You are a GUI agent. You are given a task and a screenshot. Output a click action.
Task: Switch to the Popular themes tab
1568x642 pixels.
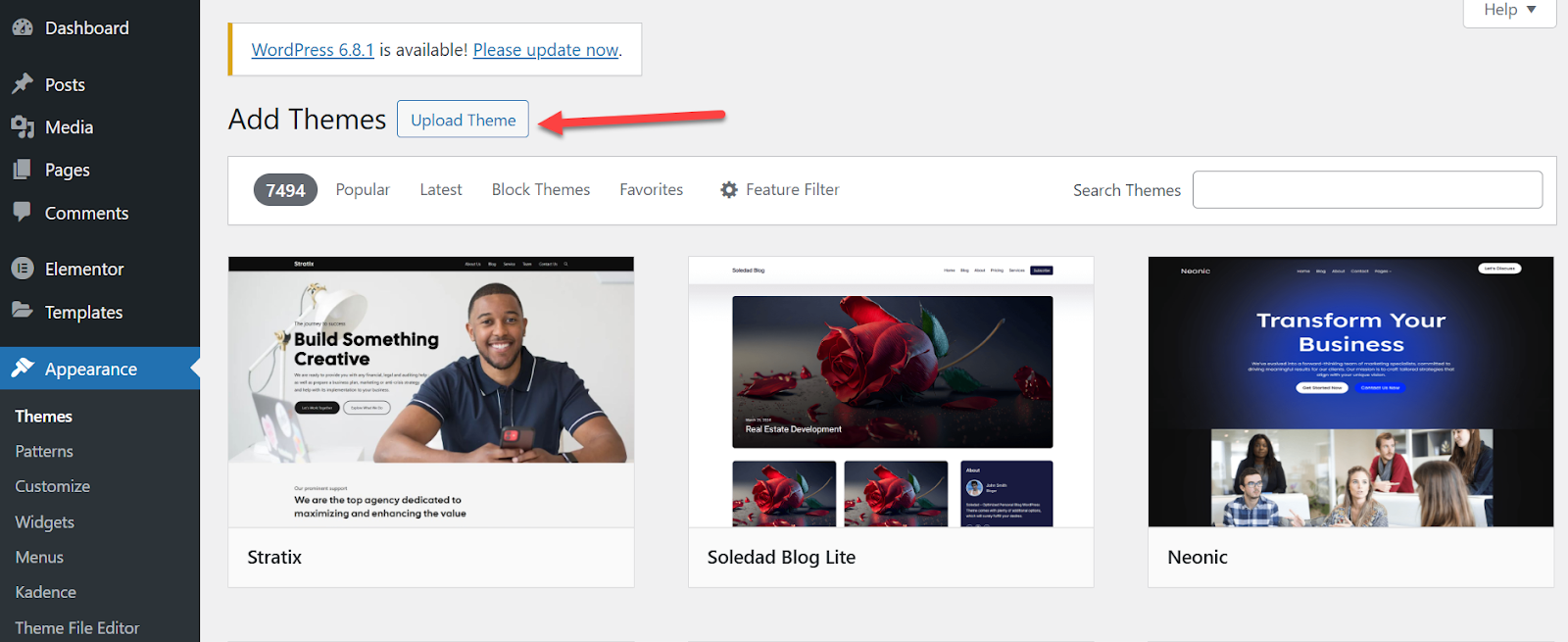click(363, 189)
